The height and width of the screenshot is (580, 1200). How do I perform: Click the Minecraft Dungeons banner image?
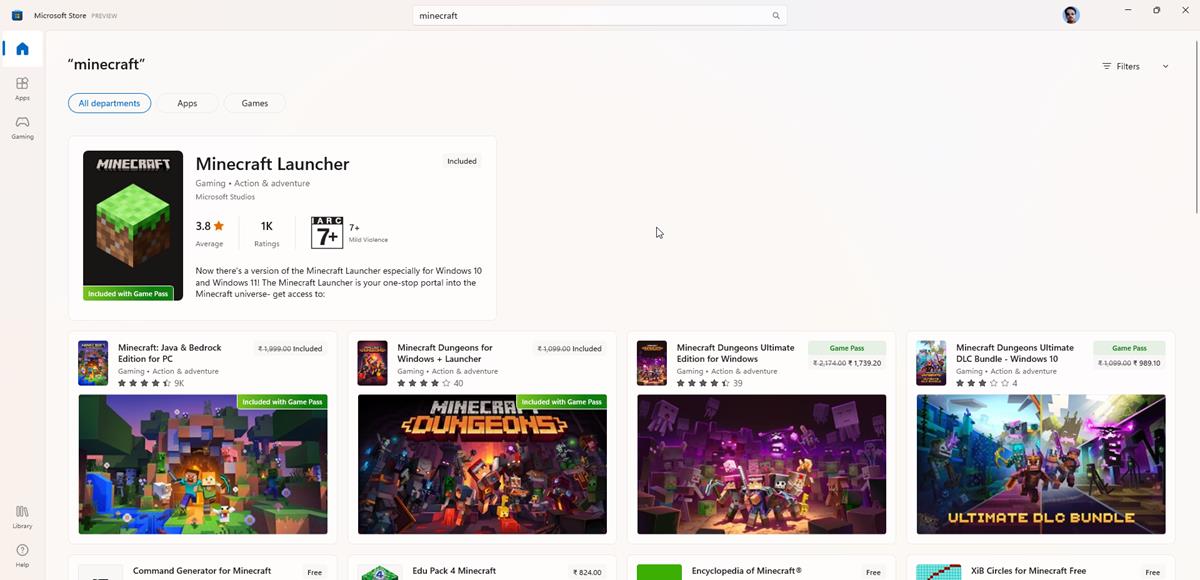[x=482, y=464]
